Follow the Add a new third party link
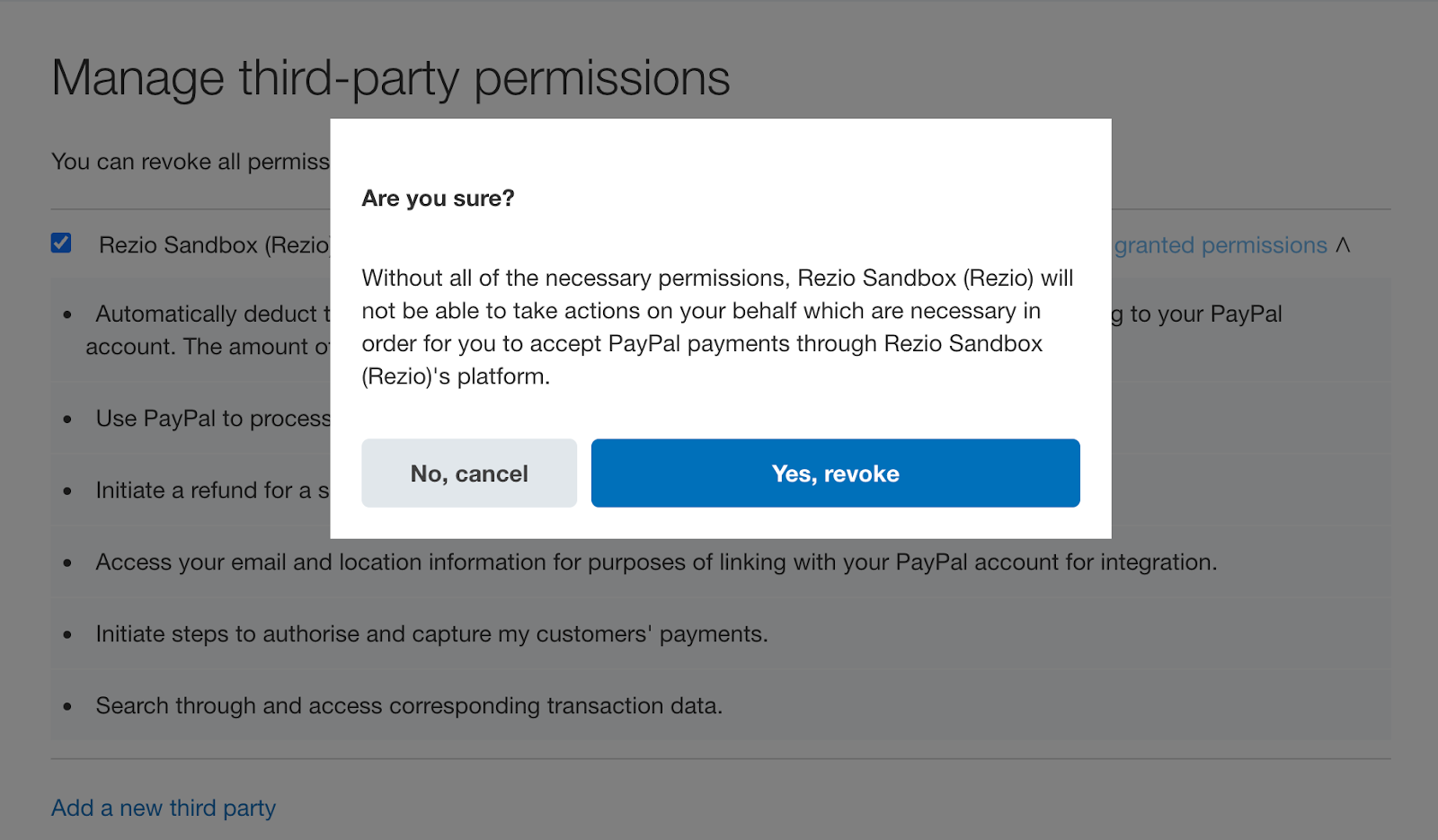Image resolution: width=1438 pixels, height=840 pixels. tap(164, 808)
